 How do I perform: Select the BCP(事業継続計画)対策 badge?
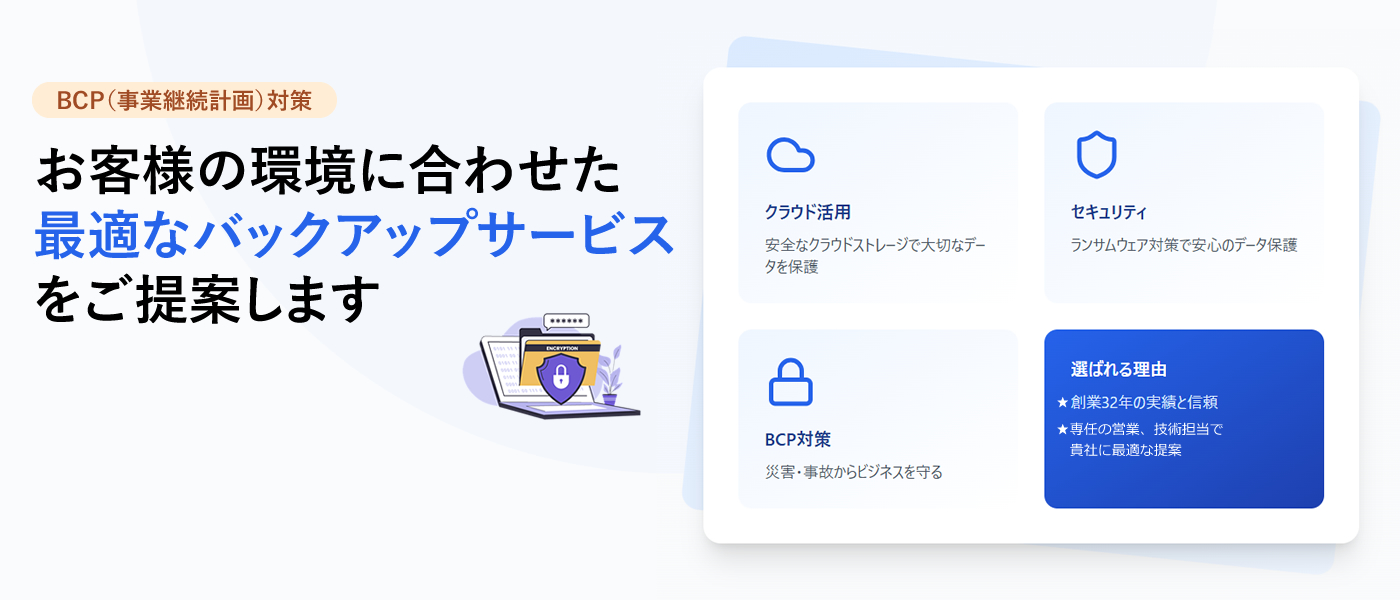pyautogui.click(x=184, y=100)
